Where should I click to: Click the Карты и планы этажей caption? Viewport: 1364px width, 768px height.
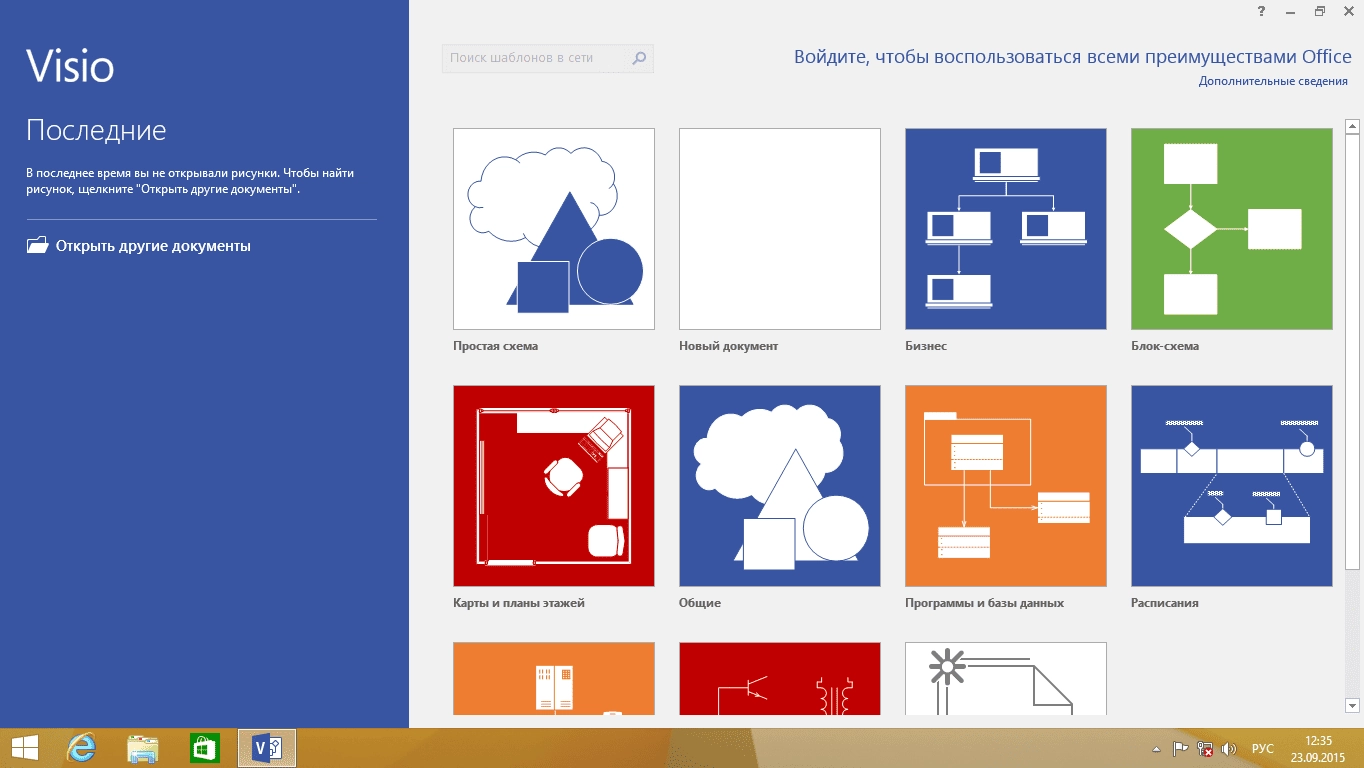(519, 603)
